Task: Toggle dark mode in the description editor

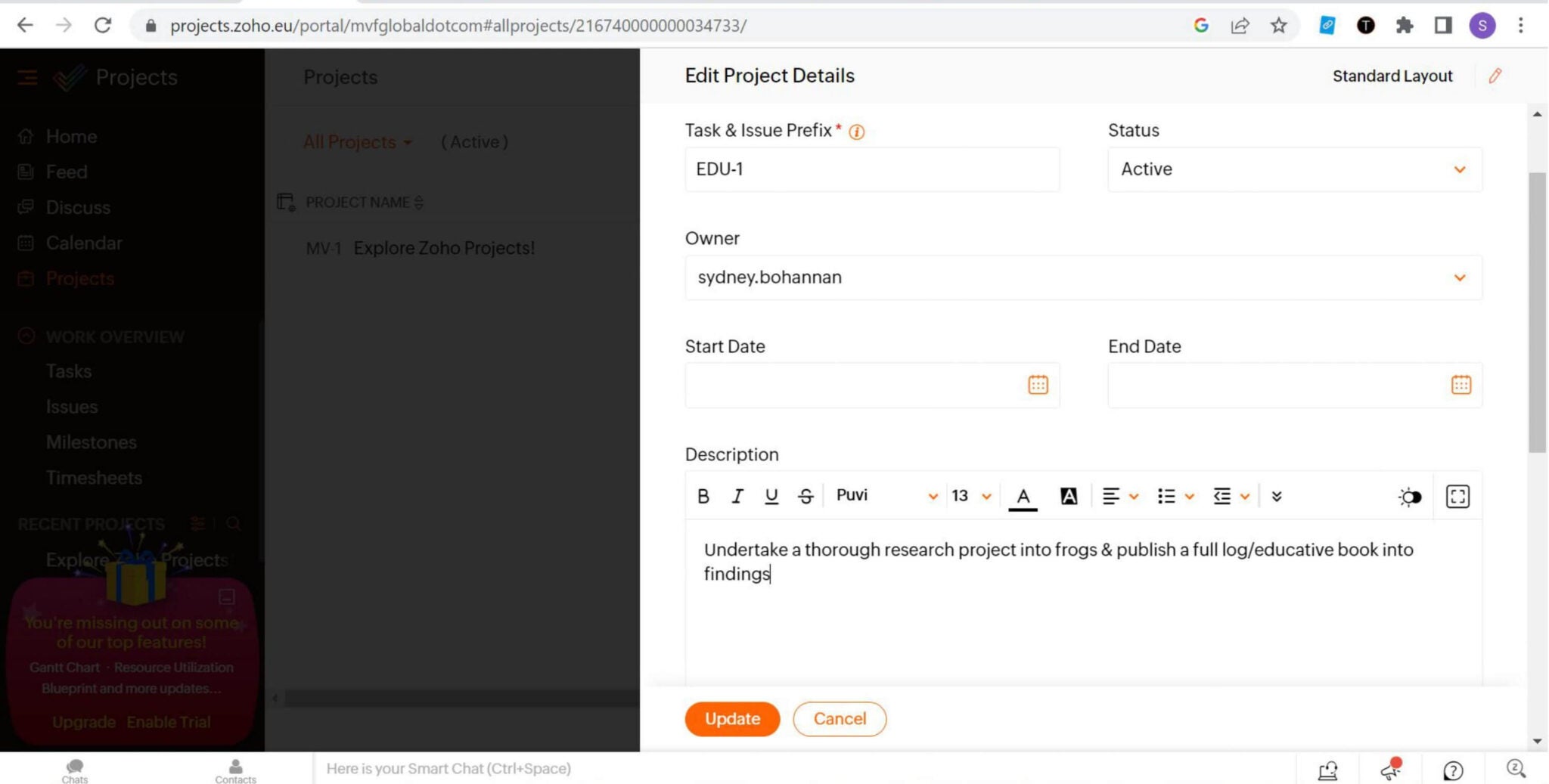Action: point(1408,497)
